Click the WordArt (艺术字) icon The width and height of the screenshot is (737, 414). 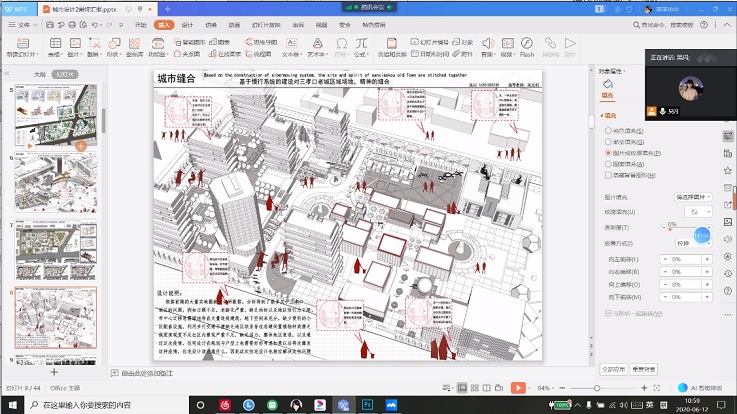pos(318,44)
